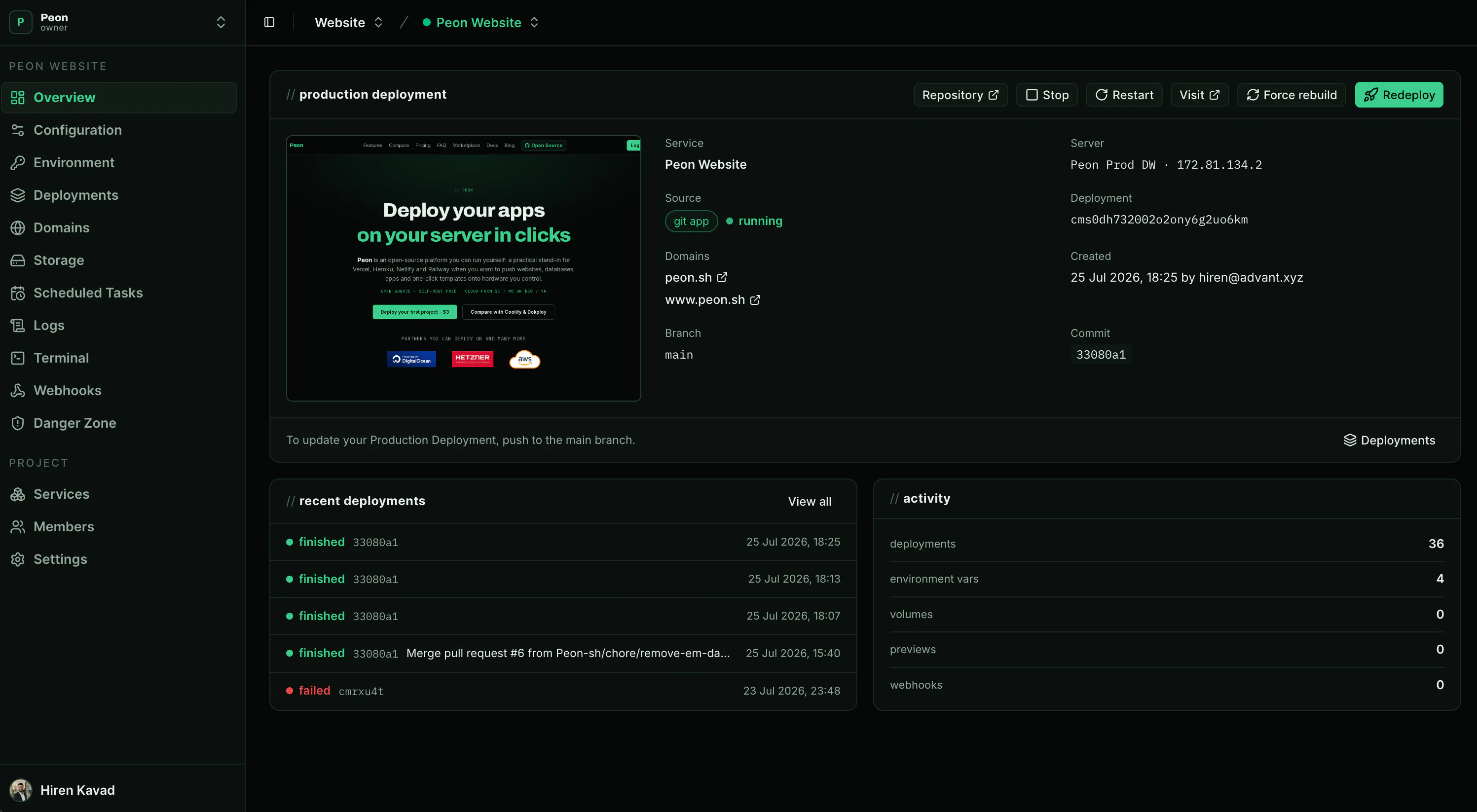Viewport: 1477px width, 812px height.
Task: Click the deployments count 36
Action: (1436, 544)
